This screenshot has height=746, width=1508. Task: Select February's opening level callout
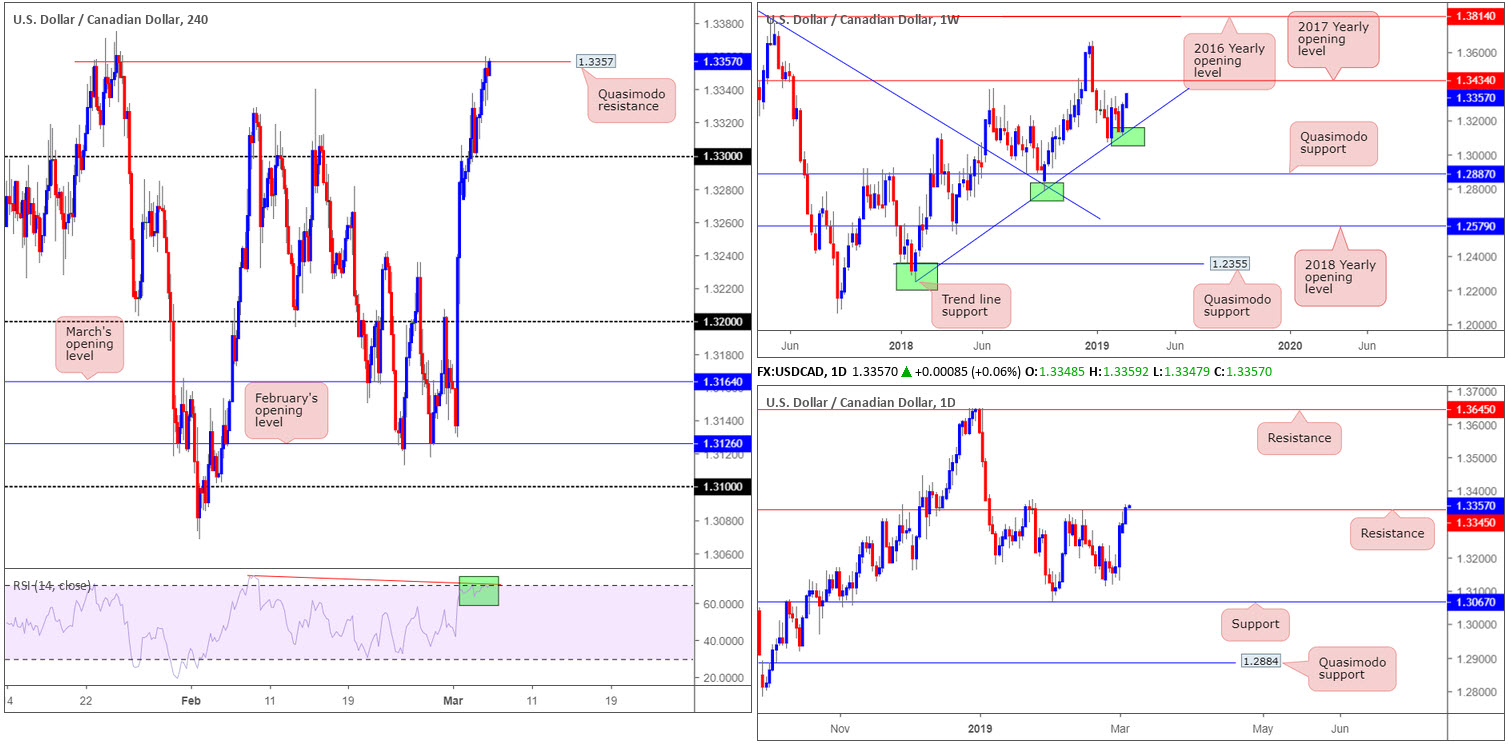point(286,410)
